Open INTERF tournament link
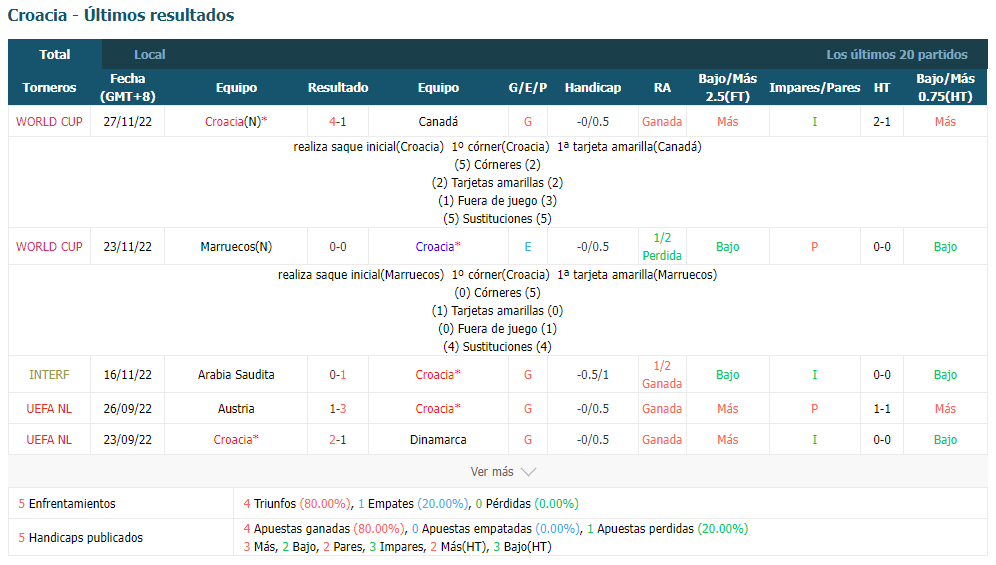This screenshot has width=996, height=565. coord(49,375)
